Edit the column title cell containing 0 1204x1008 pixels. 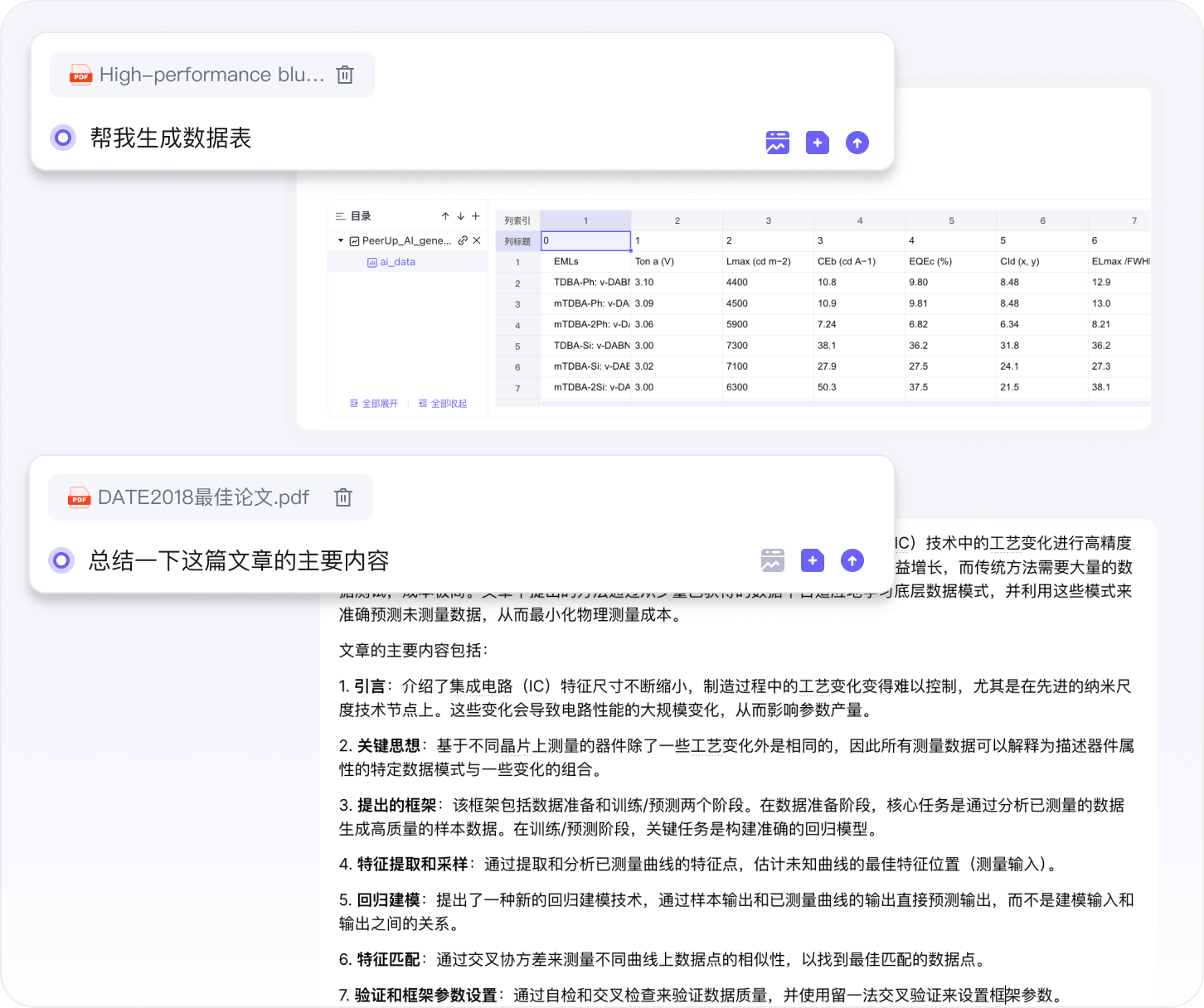tap(585, 241)
